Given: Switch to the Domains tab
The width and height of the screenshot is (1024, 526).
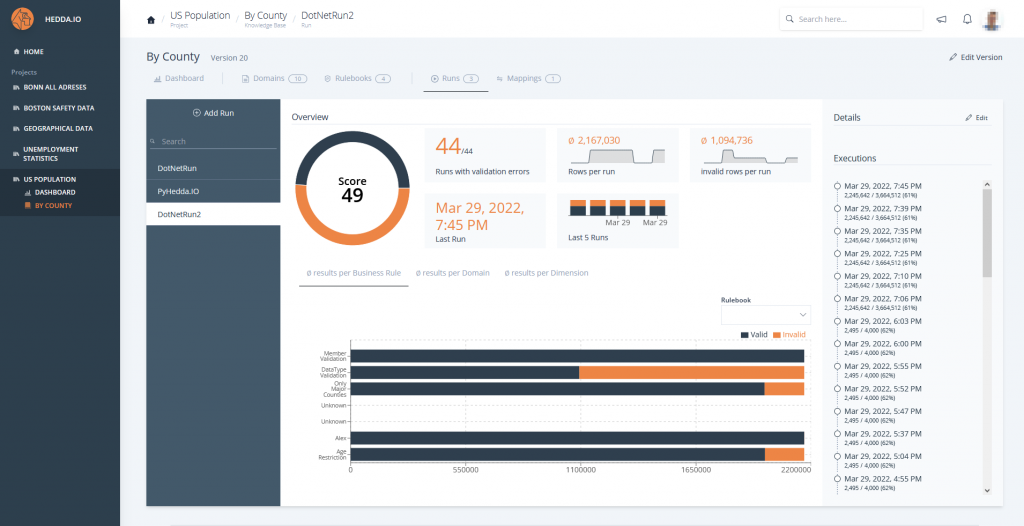Looking at the screenshot, I should (264, 78).
